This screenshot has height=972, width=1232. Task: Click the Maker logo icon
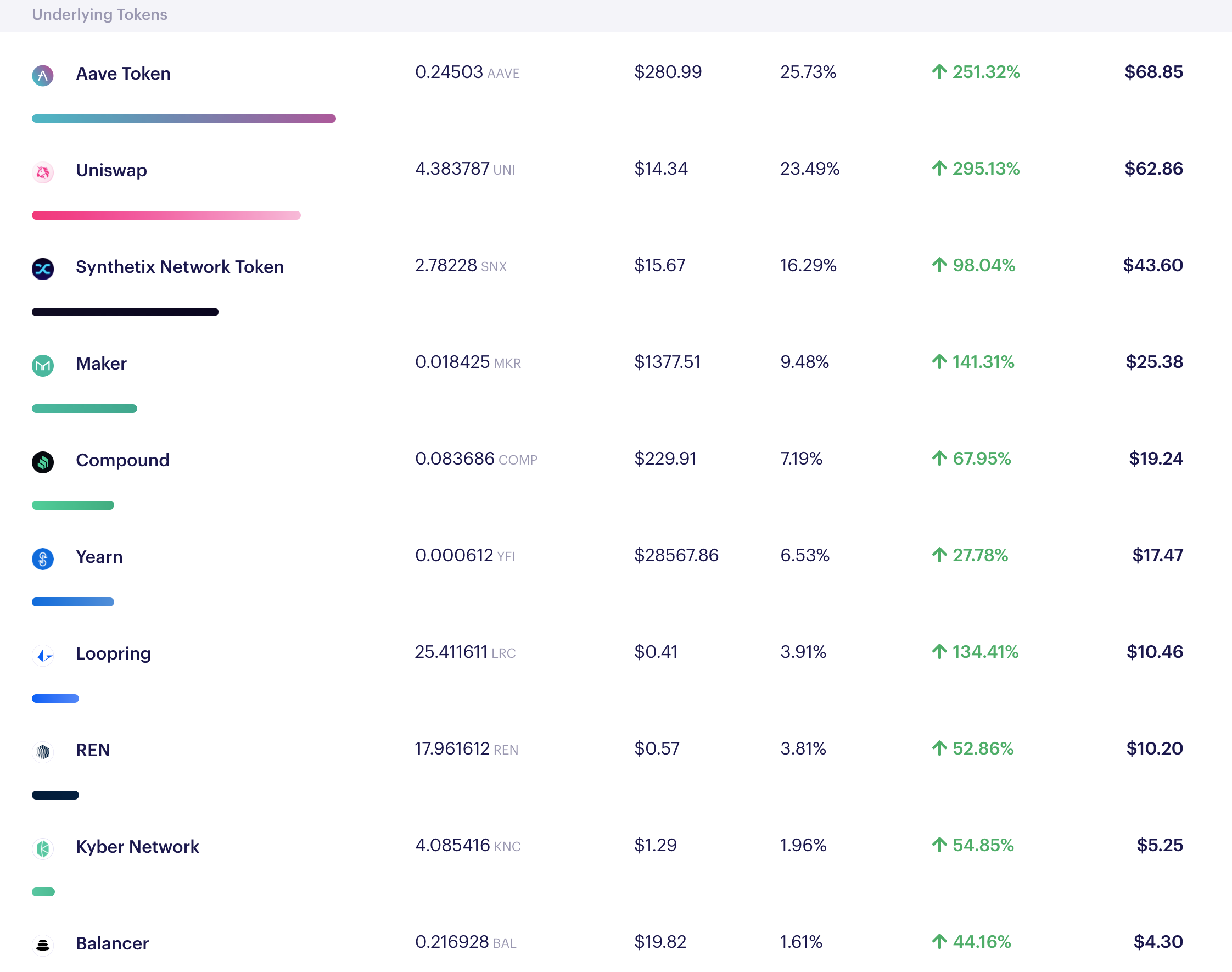(x=43, y=365)
